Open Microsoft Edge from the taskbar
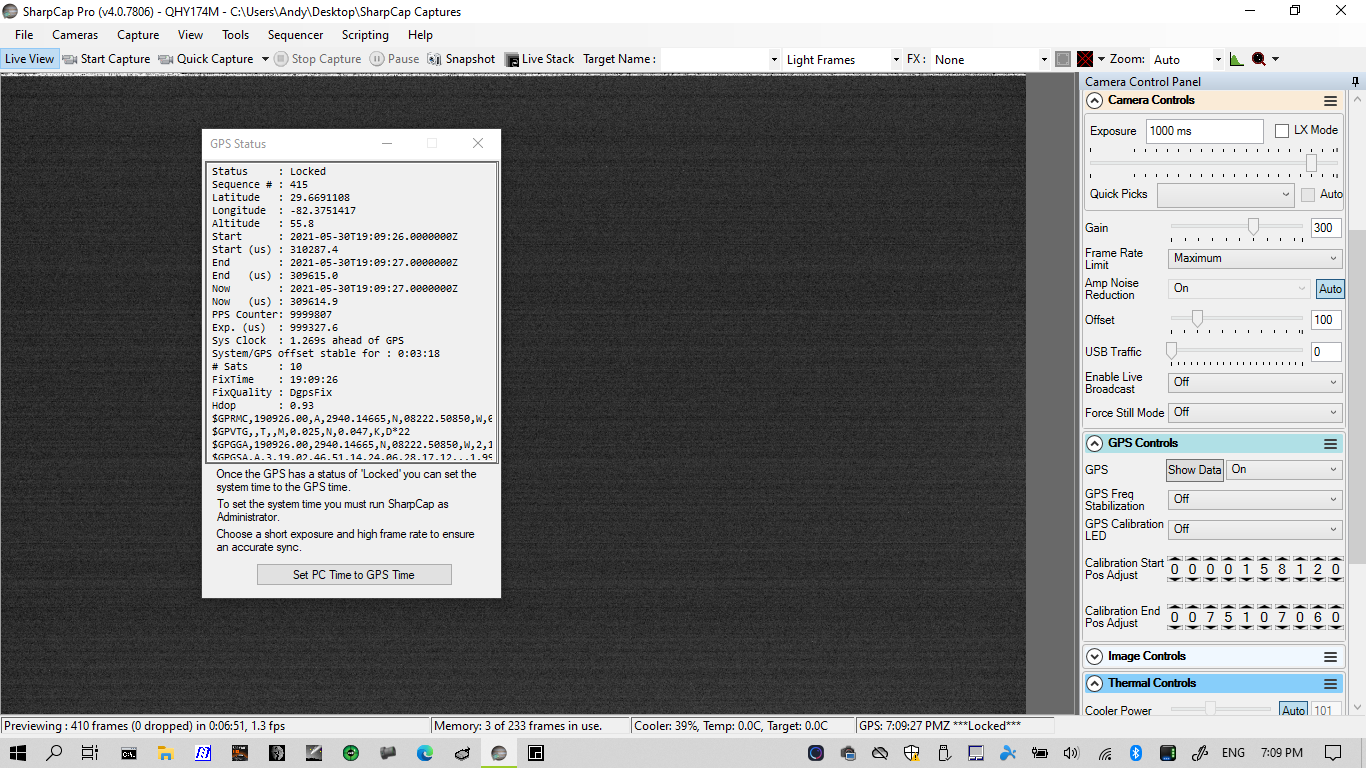 424,753
